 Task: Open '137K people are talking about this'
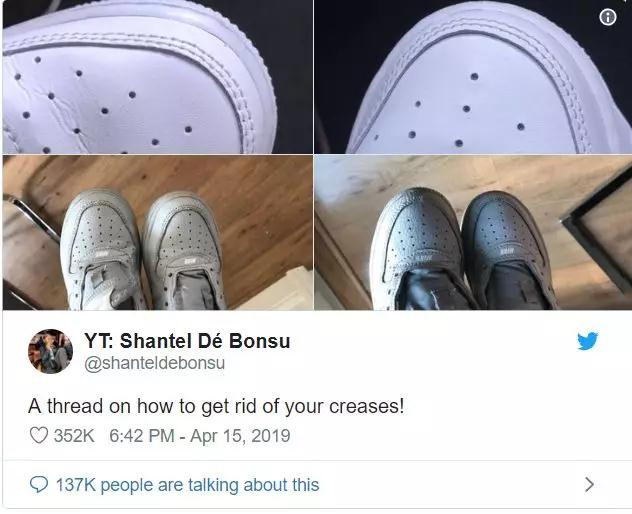(x=187, y=485)
